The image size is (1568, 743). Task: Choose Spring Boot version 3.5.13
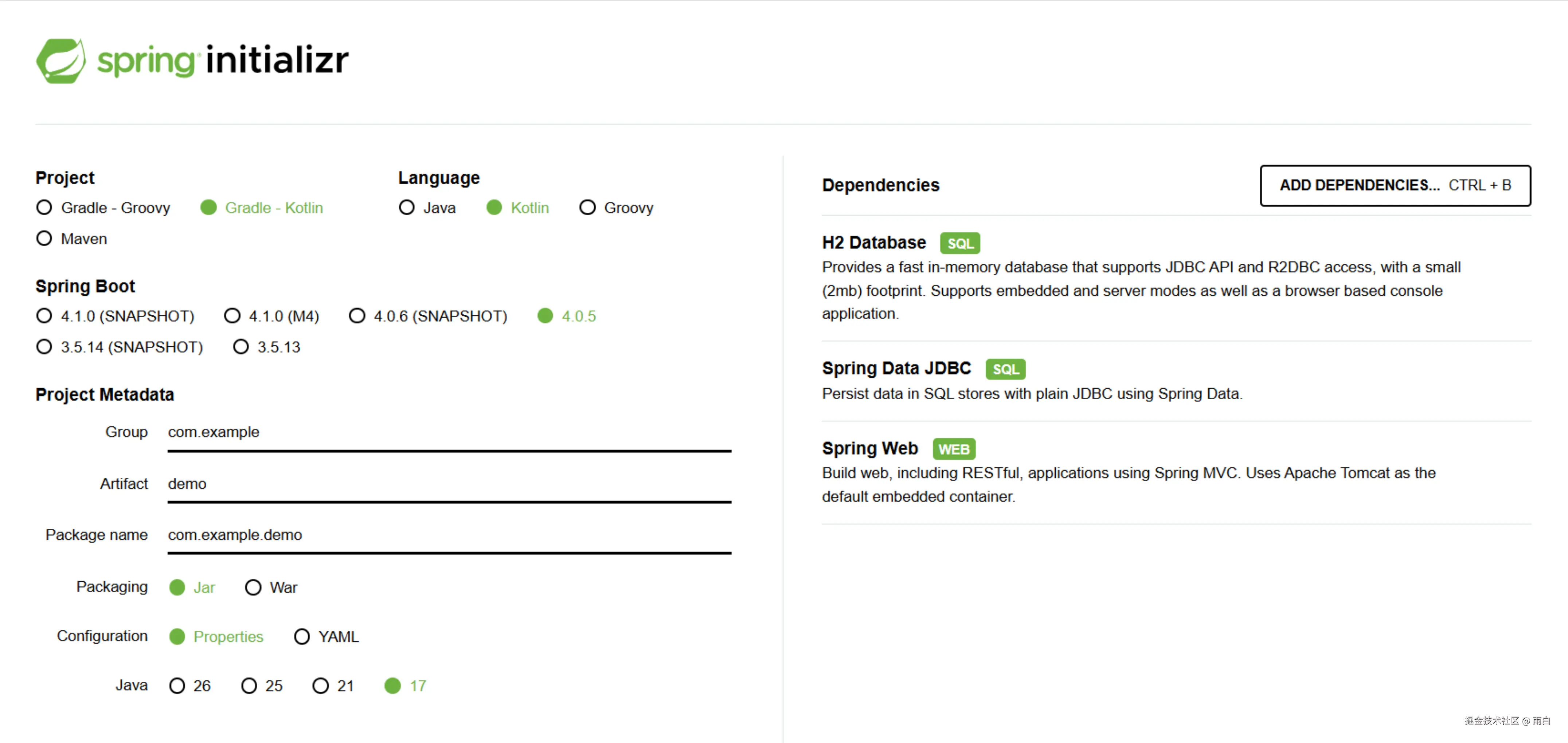[241, 347]
